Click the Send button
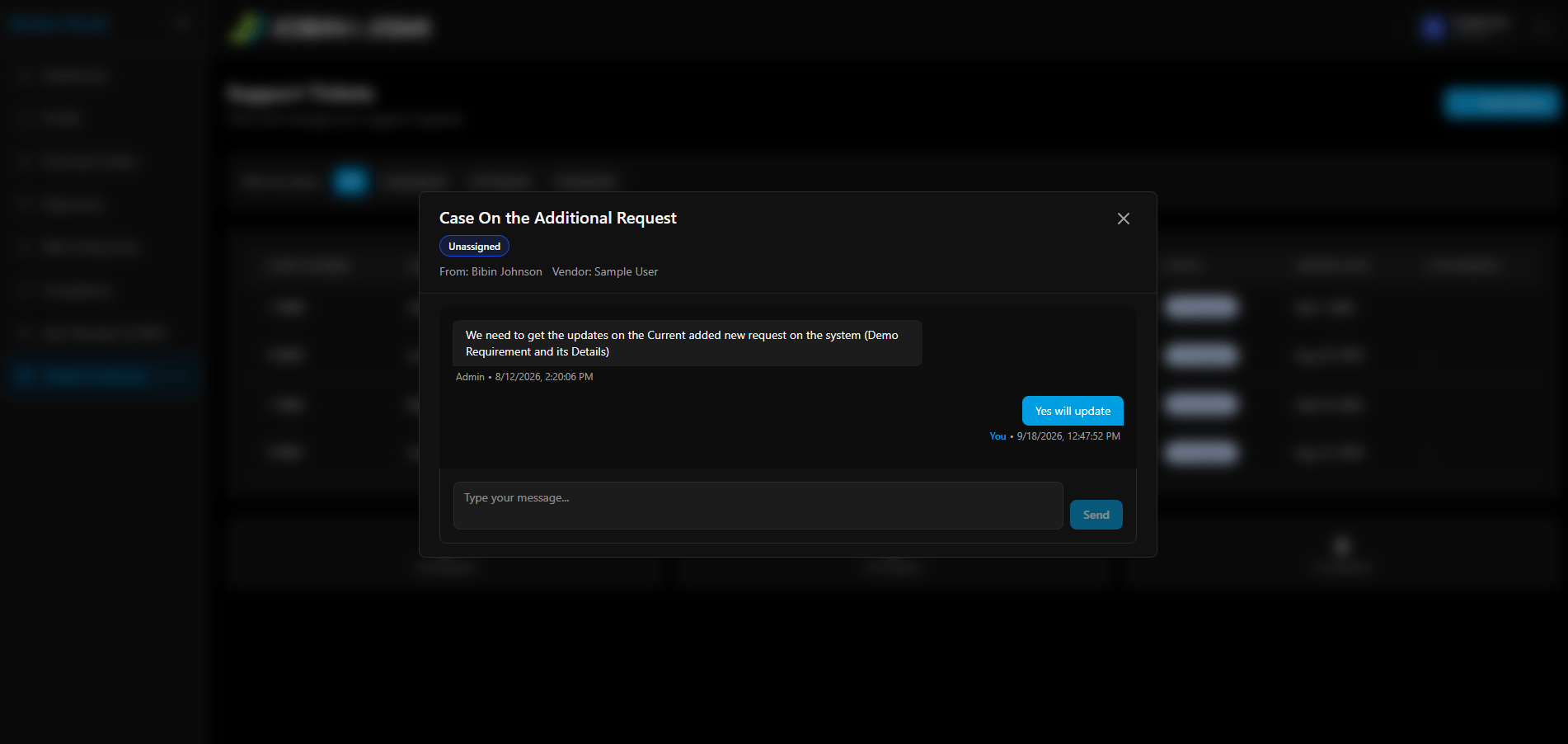 [x=1096, y=515]
